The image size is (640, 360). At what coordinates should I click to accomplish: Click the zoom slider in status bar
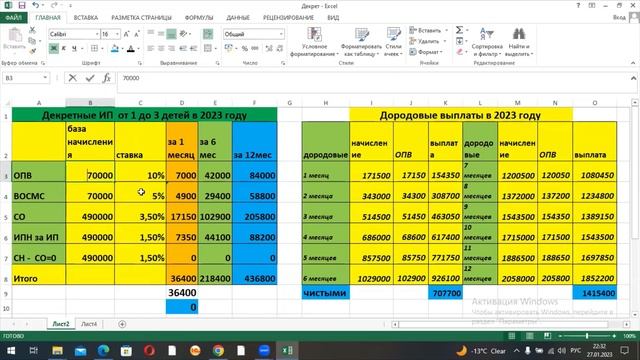[587, 336]
